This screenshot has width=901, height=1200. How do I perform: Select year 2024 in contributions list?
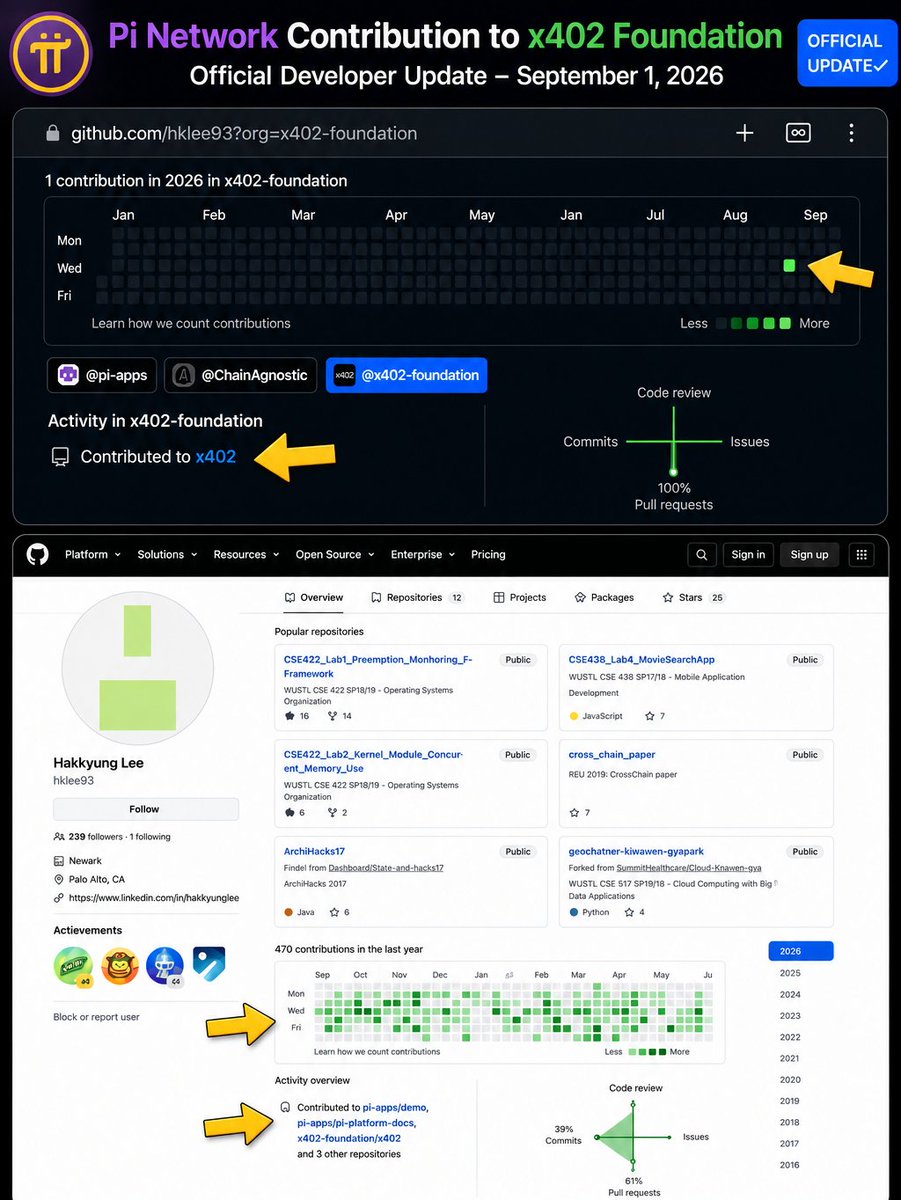[790, 995]
